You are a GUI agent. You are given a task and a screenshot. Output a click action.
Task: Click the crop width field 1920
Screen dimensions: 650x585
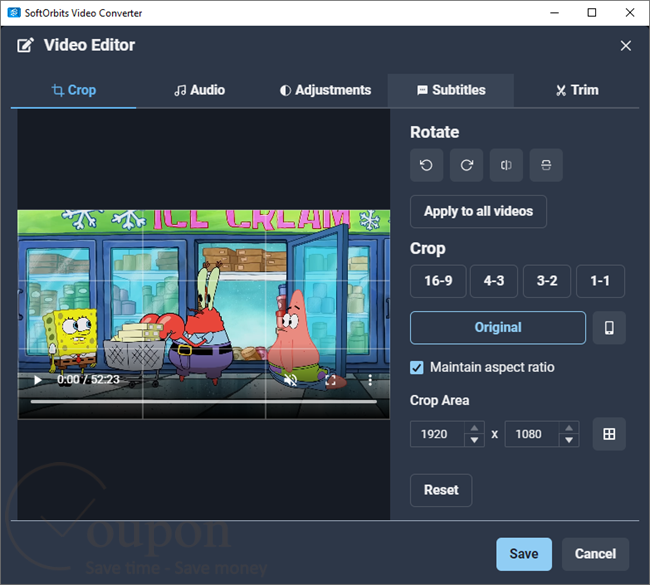point(437,434)
